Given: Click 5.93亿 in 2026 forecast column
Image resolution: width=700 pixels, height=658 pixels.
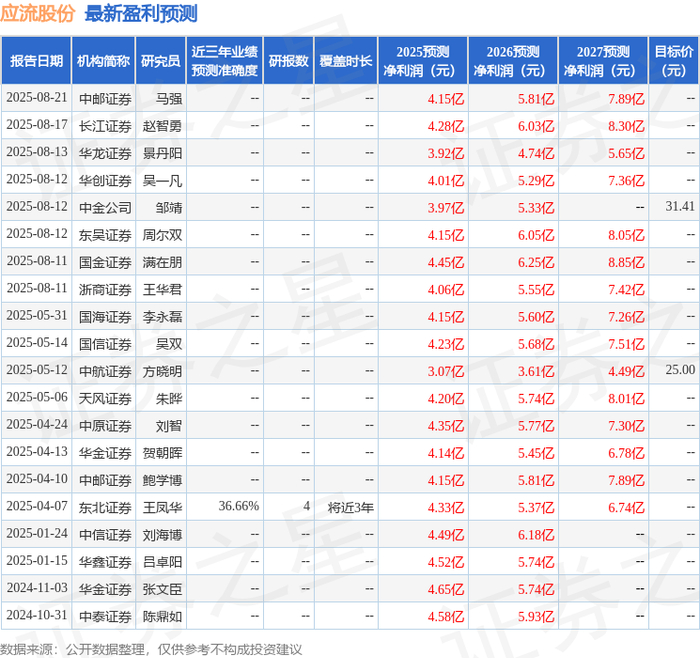Looking at the screenshot, I should tap(536, 616).
